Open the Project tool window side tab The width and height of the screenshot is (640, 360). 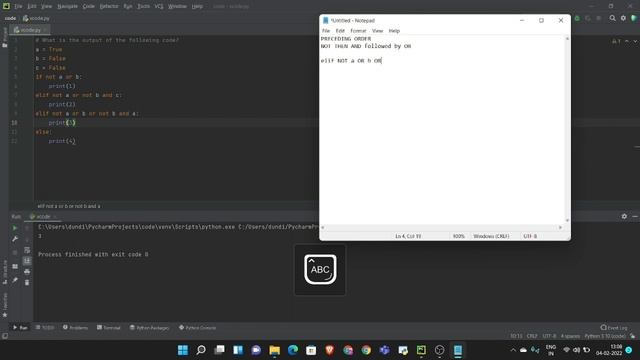[4, 38]
